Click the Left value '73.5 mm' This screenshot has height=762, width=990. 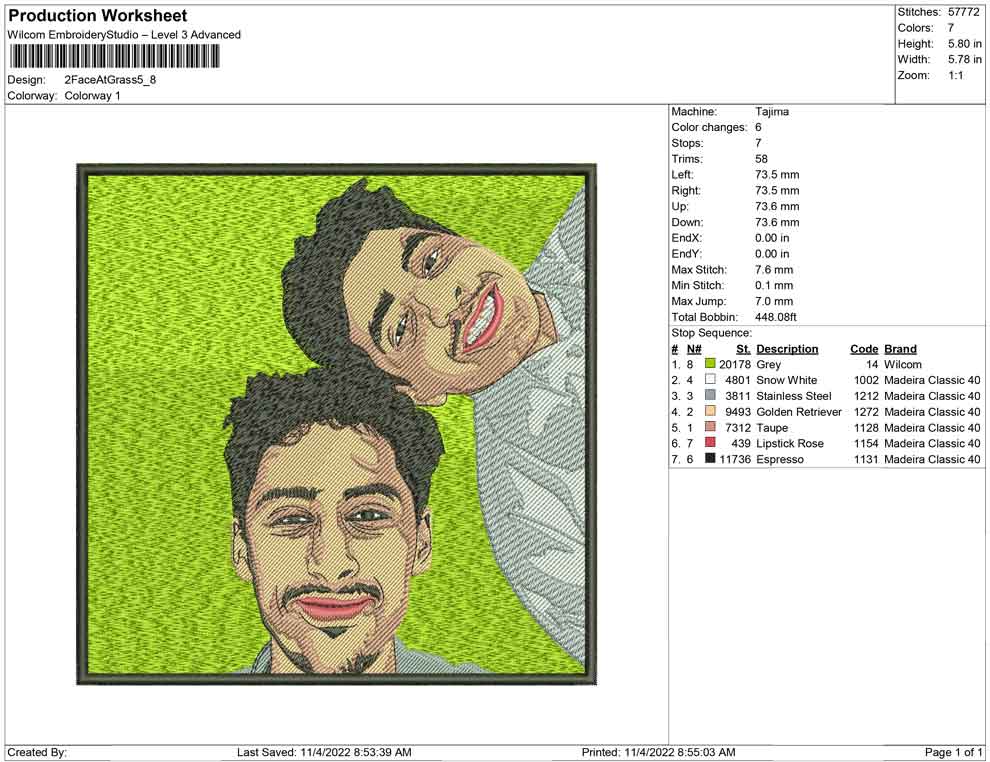pos(777,175)
